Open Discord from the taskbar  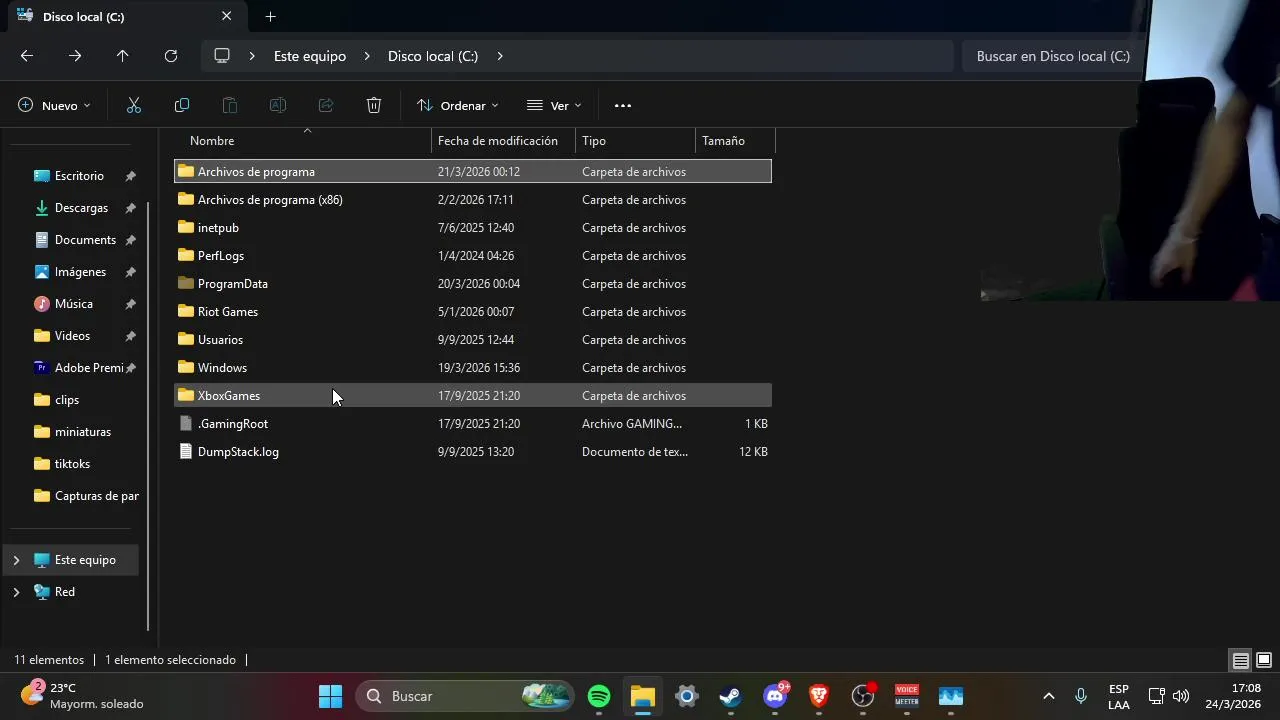click(775, 696)
